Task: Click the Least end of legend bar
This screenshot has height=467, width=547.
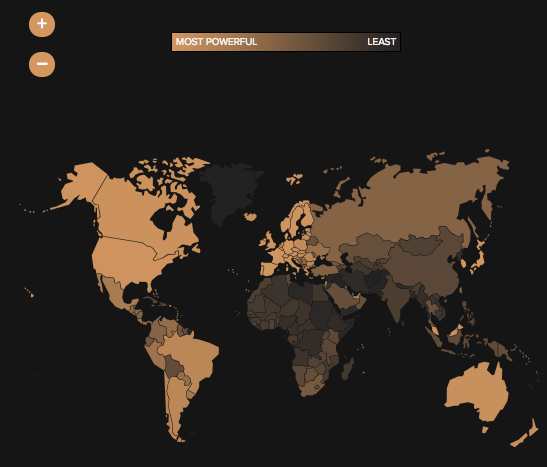Action: 381,42
